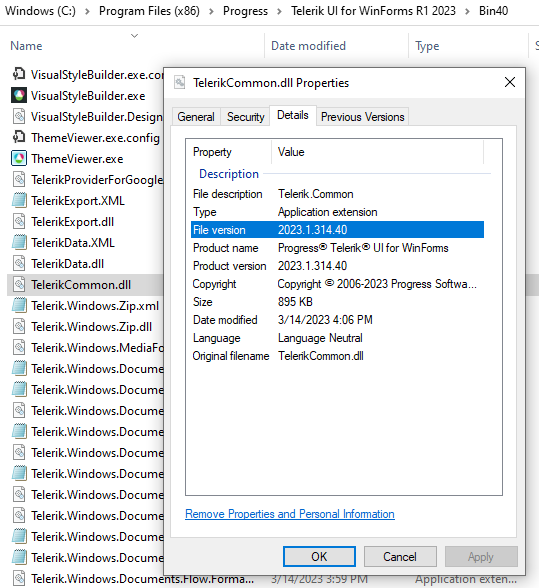Click the TelerikExport.XML file icon
Viewport: 539px width, 588px height.
pos(19,201)
